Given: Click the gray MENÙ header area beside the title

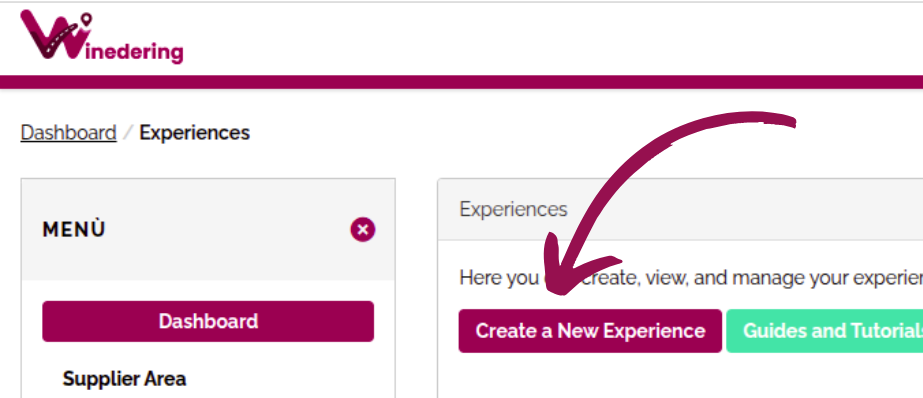Looking at the screenshot, I should (x=227, y=230).
